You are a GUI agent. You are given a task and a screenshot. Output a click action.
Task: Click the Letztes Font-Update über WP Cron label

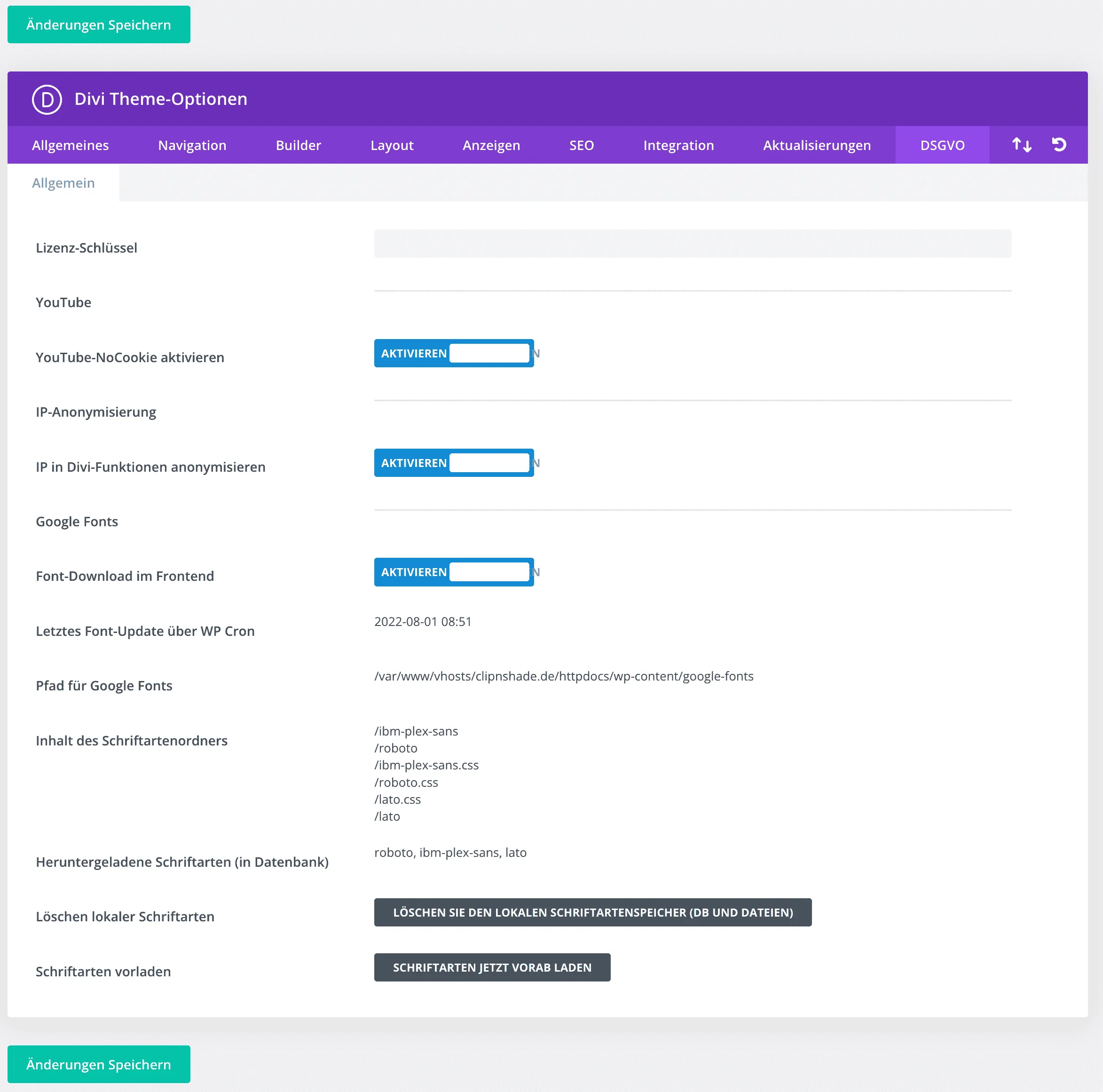145,632
